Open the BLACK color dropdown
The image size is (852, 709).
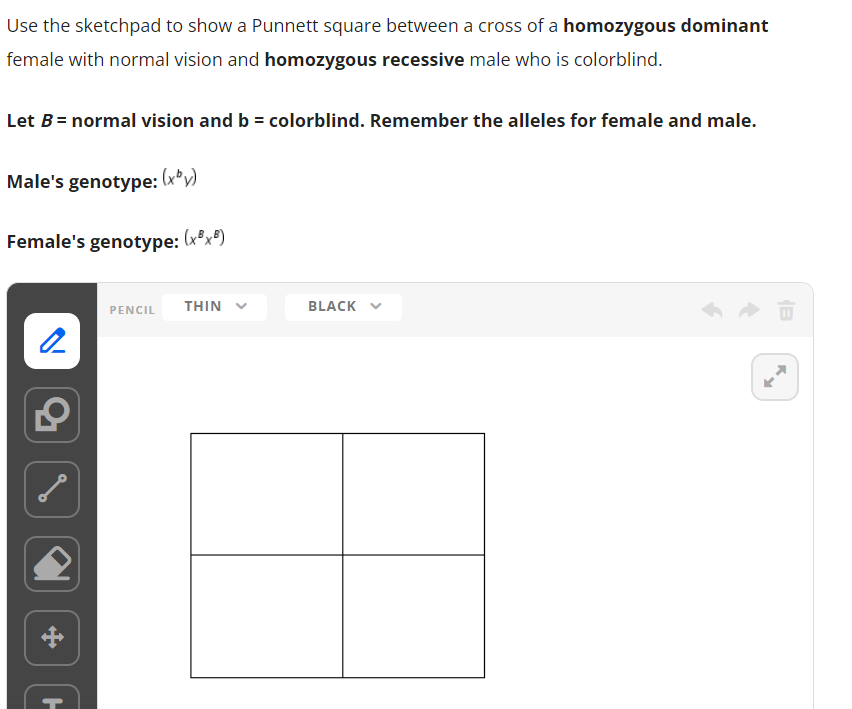click(x=343, y=306)
